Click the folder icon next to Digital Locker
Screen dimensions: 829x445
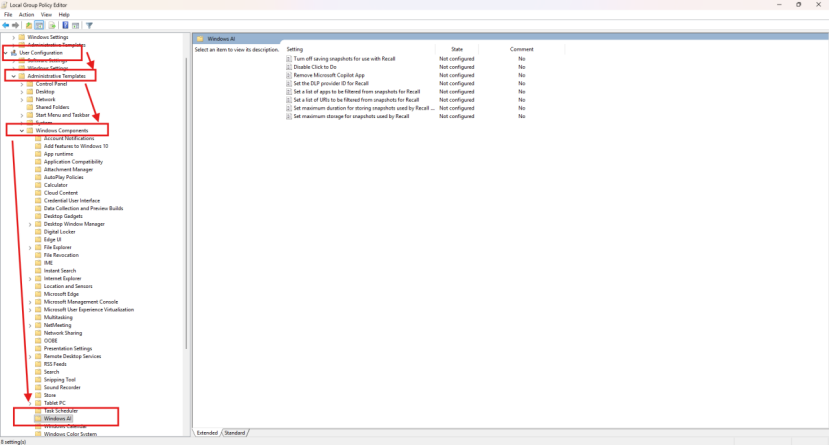38,232
